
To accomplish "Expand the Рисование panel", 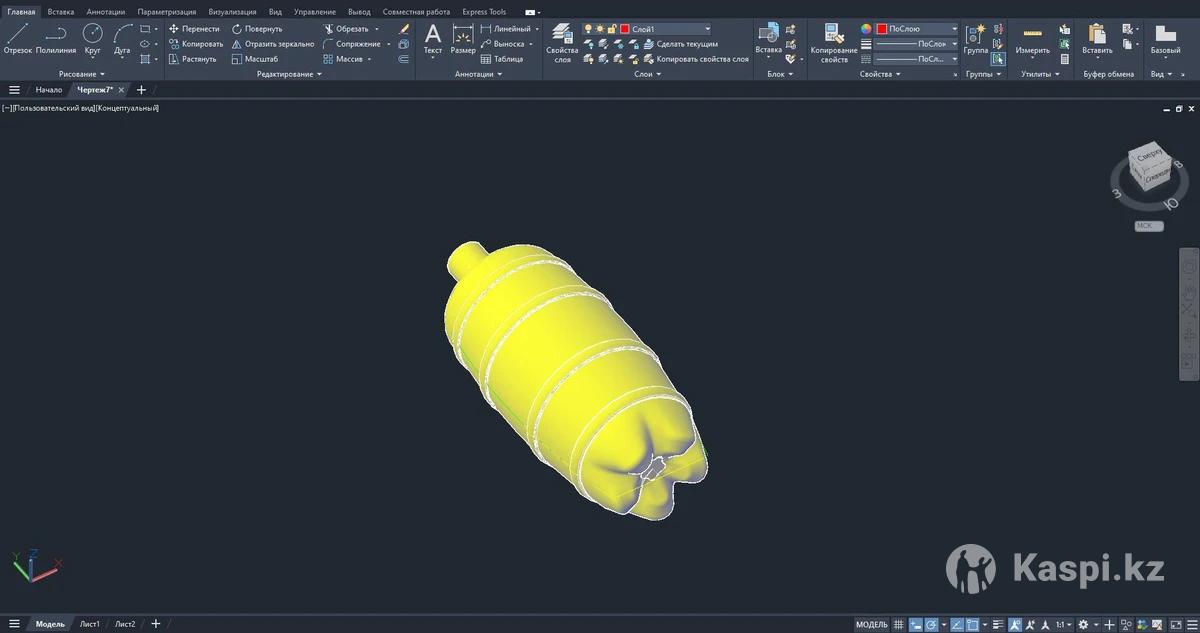I will click(x=82, y=74).
